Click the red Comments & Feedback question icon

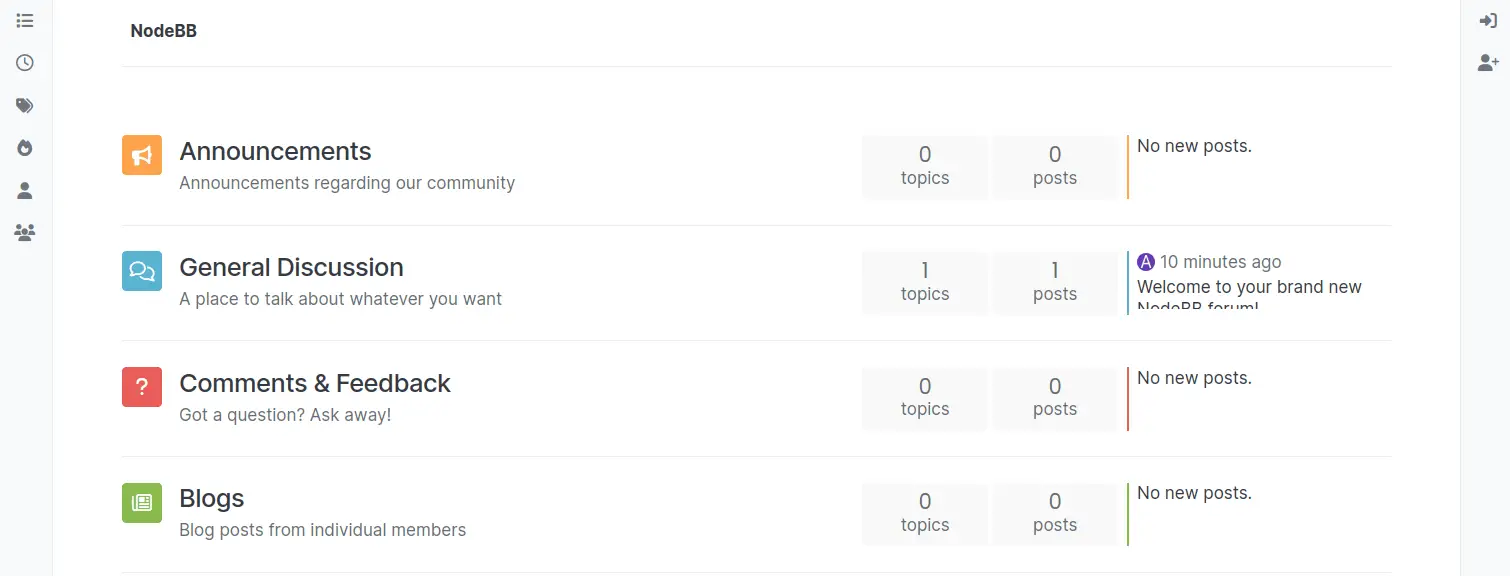point(142,387)
